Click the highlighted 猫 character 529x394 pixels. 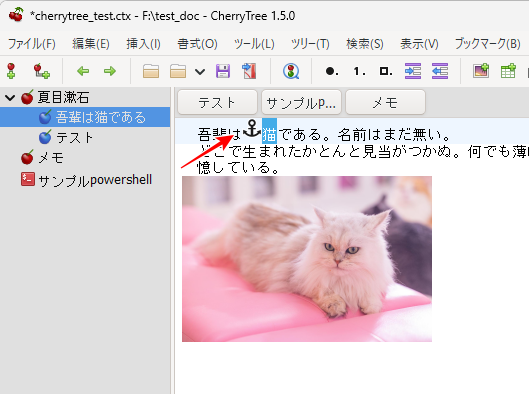(270, 131)
